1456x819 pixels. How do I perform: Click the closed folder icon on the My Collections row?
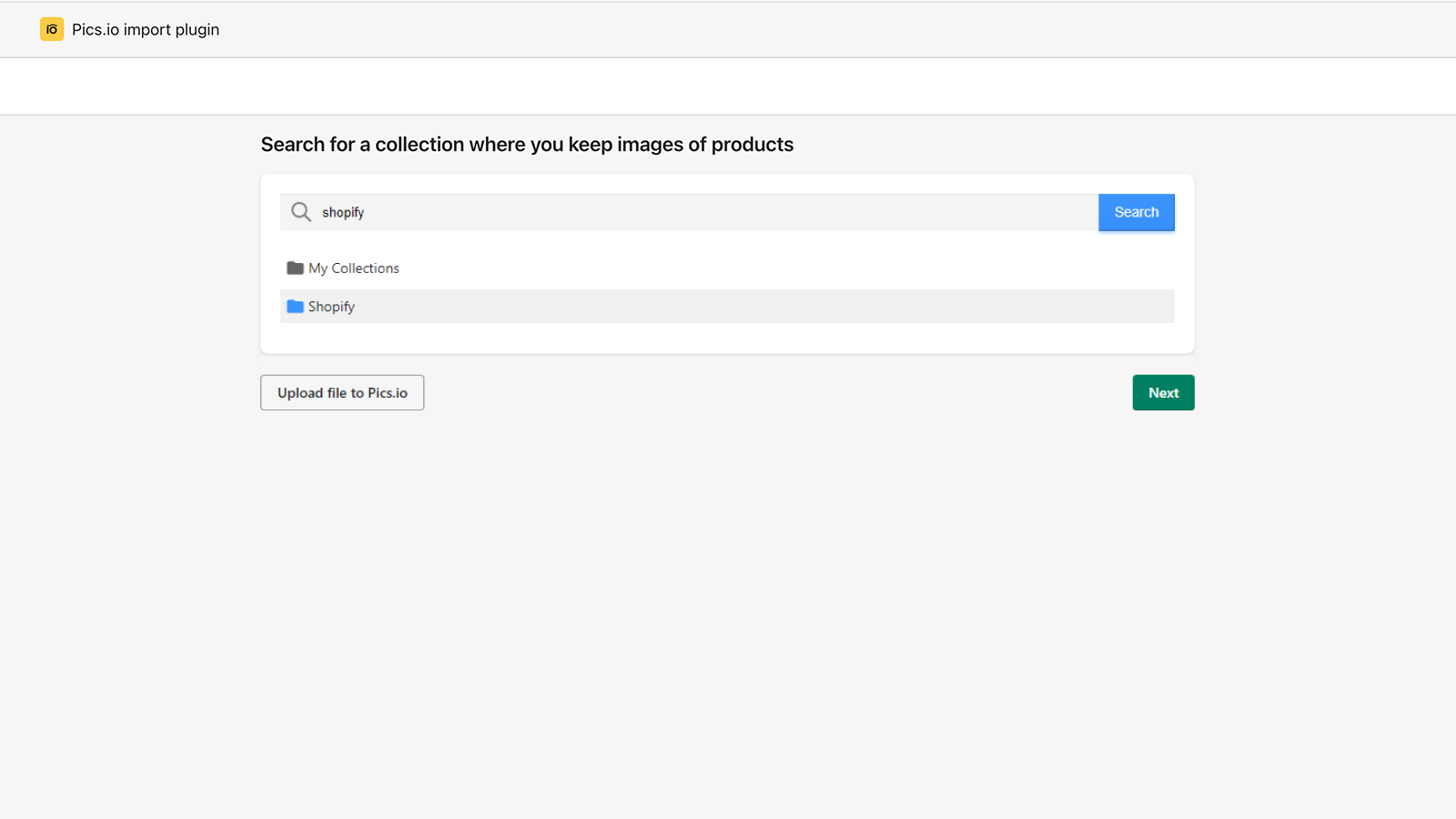[294, 268]
